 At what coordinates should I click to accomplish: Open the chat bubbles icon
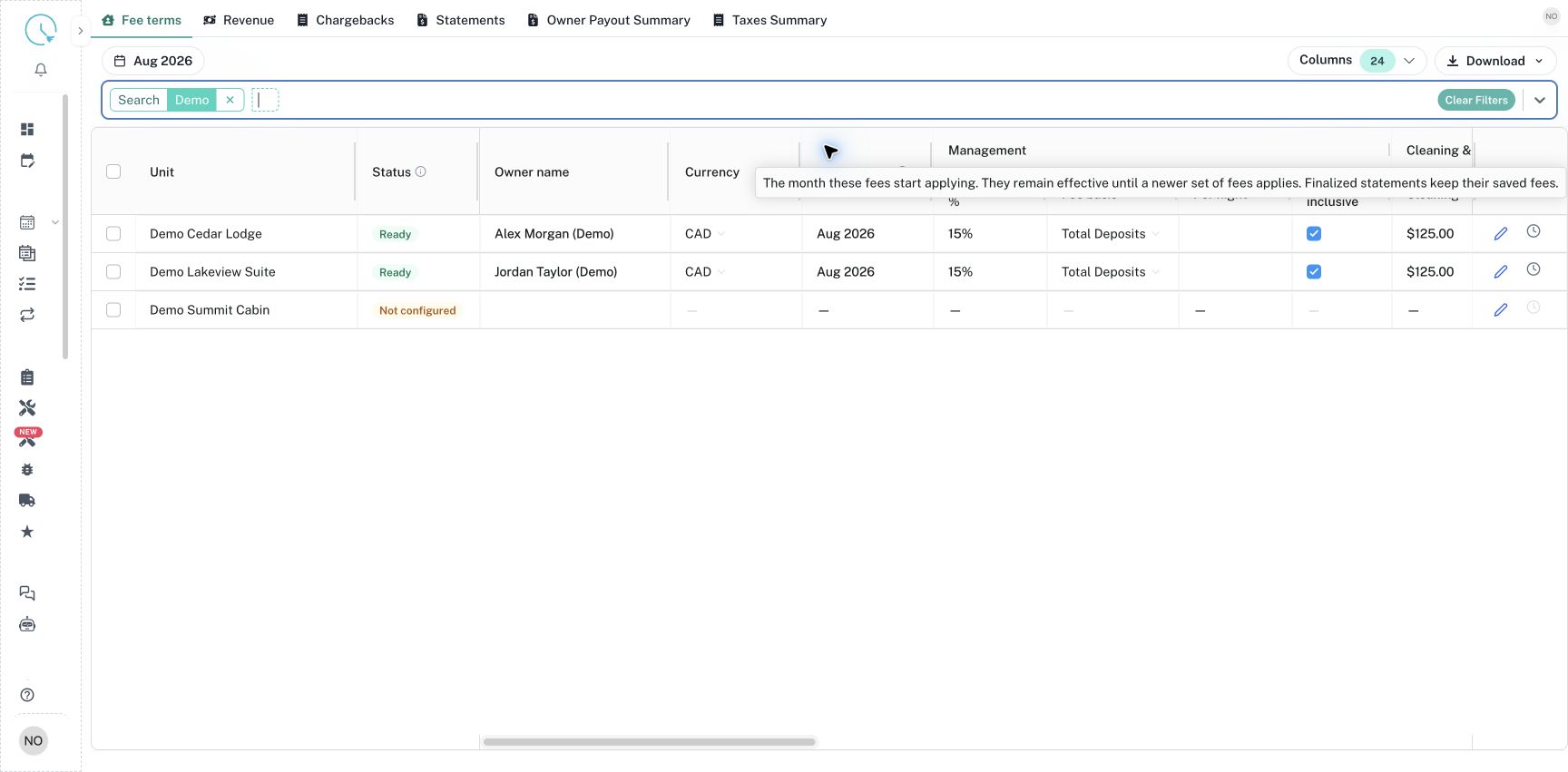(x=27, y=593)
